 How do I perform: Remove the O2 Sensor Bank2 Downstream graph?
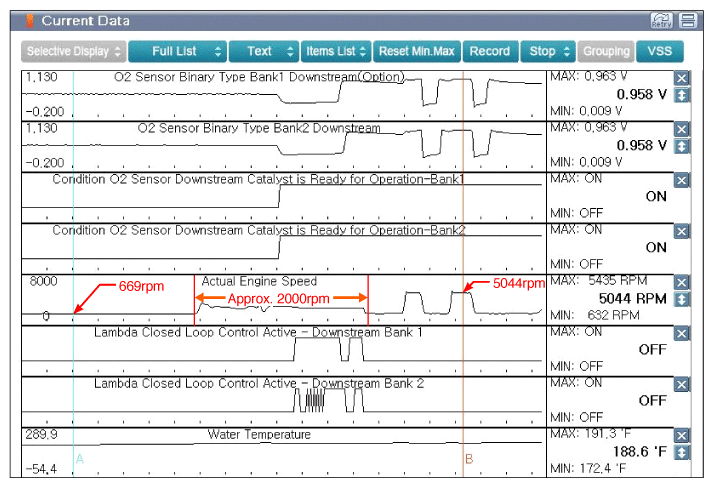[x=682, y=129]
